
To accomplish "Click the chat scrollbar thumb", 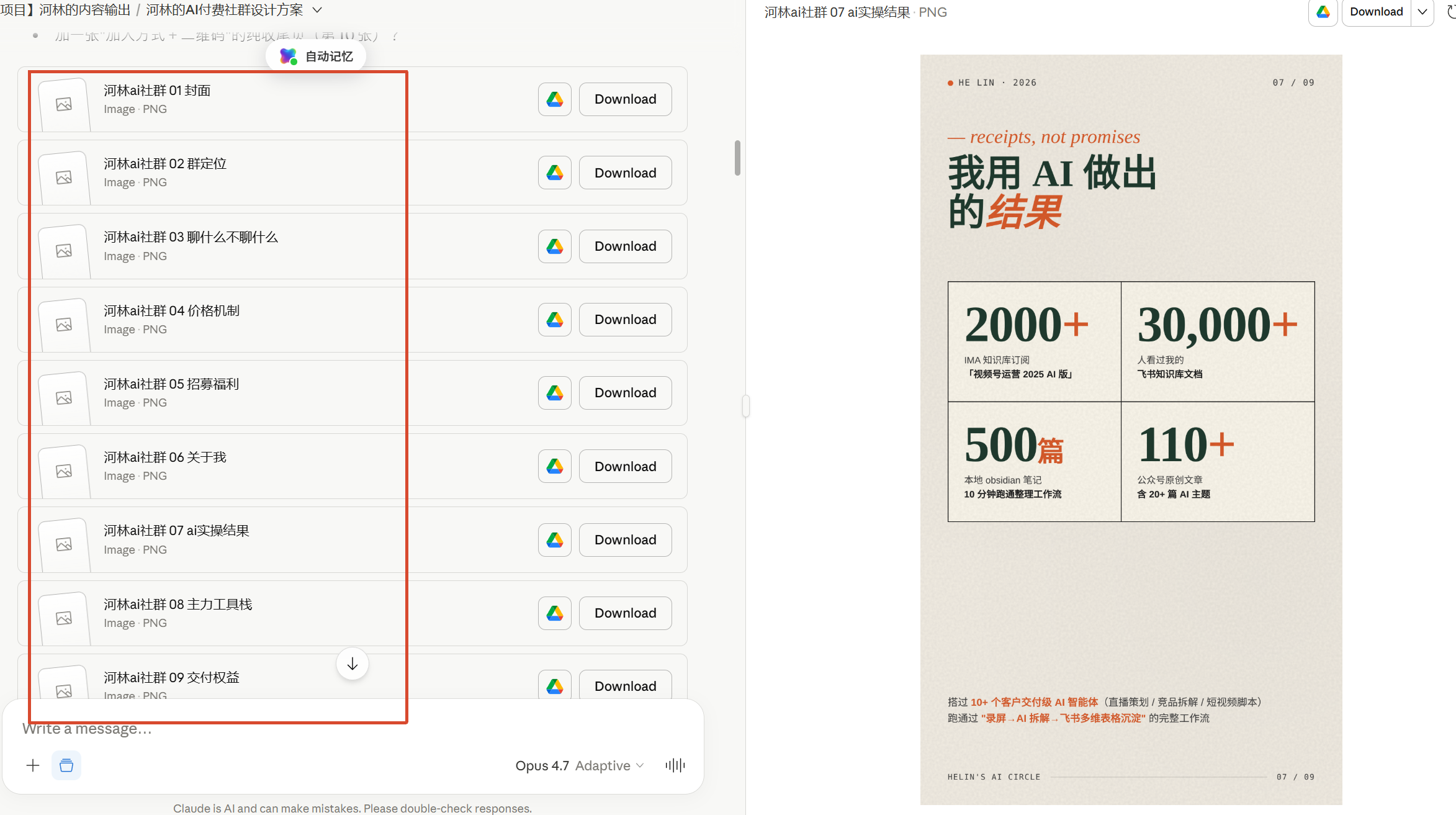I will 737,158.
